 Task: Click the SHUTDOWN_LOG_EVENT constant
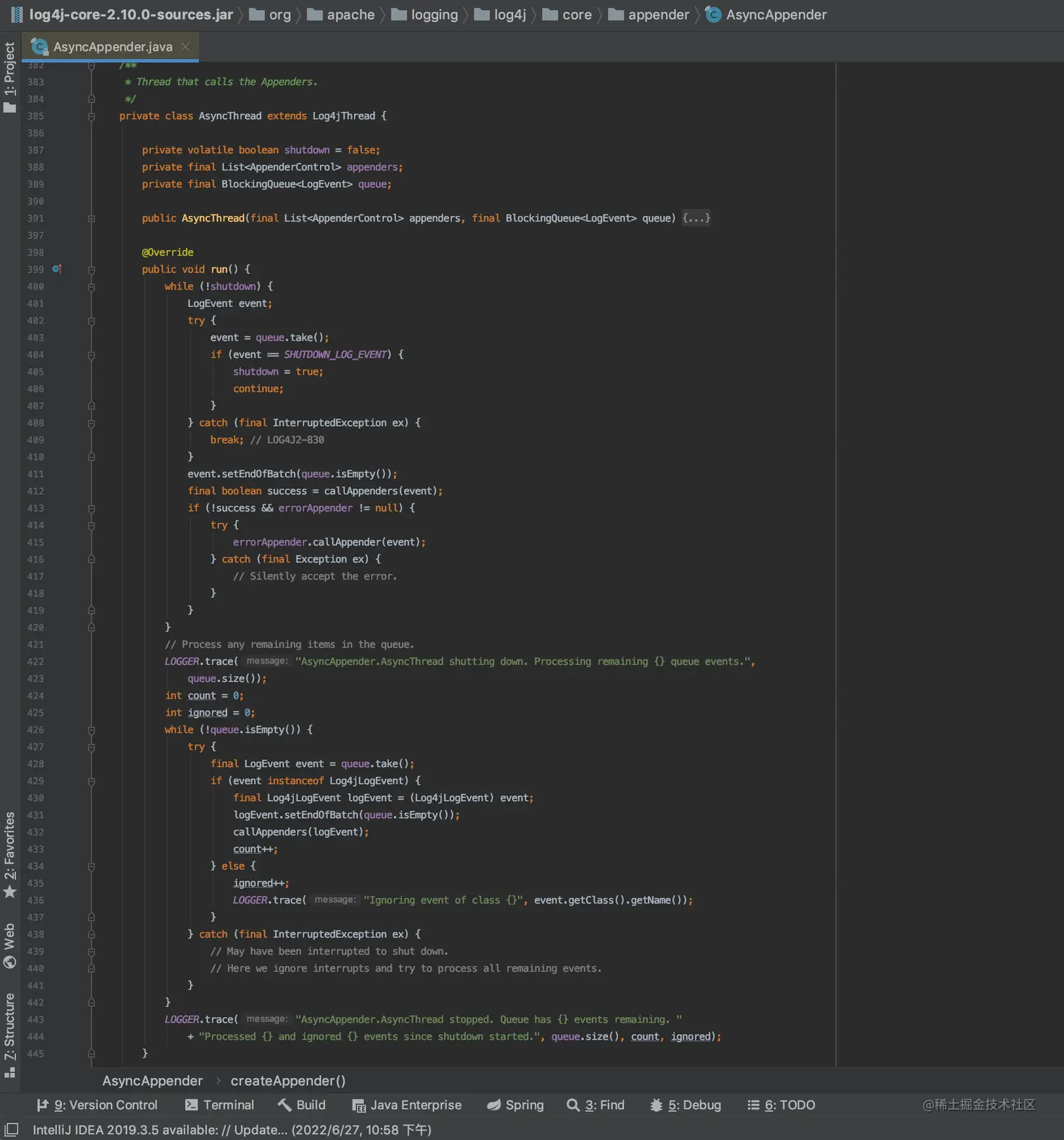[336, 355]
